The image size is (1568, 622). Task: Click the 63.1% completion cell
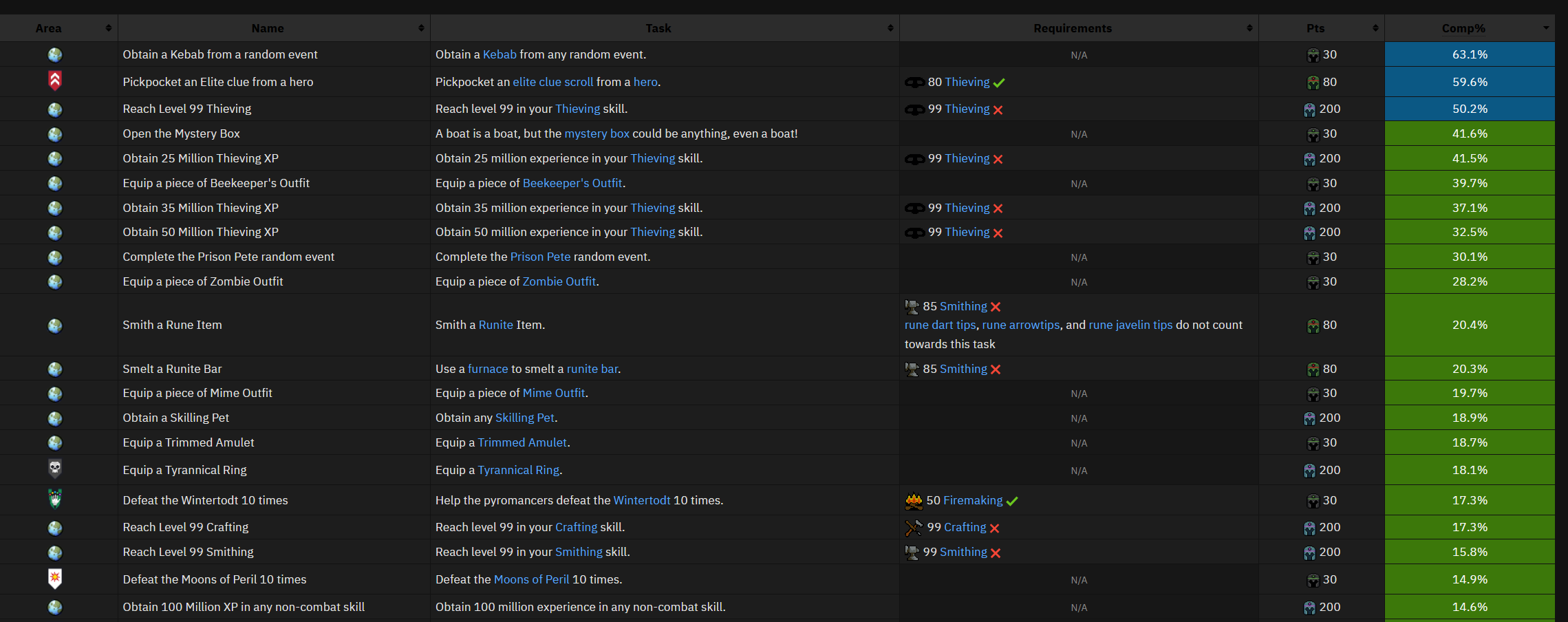tap(1470, 54)
